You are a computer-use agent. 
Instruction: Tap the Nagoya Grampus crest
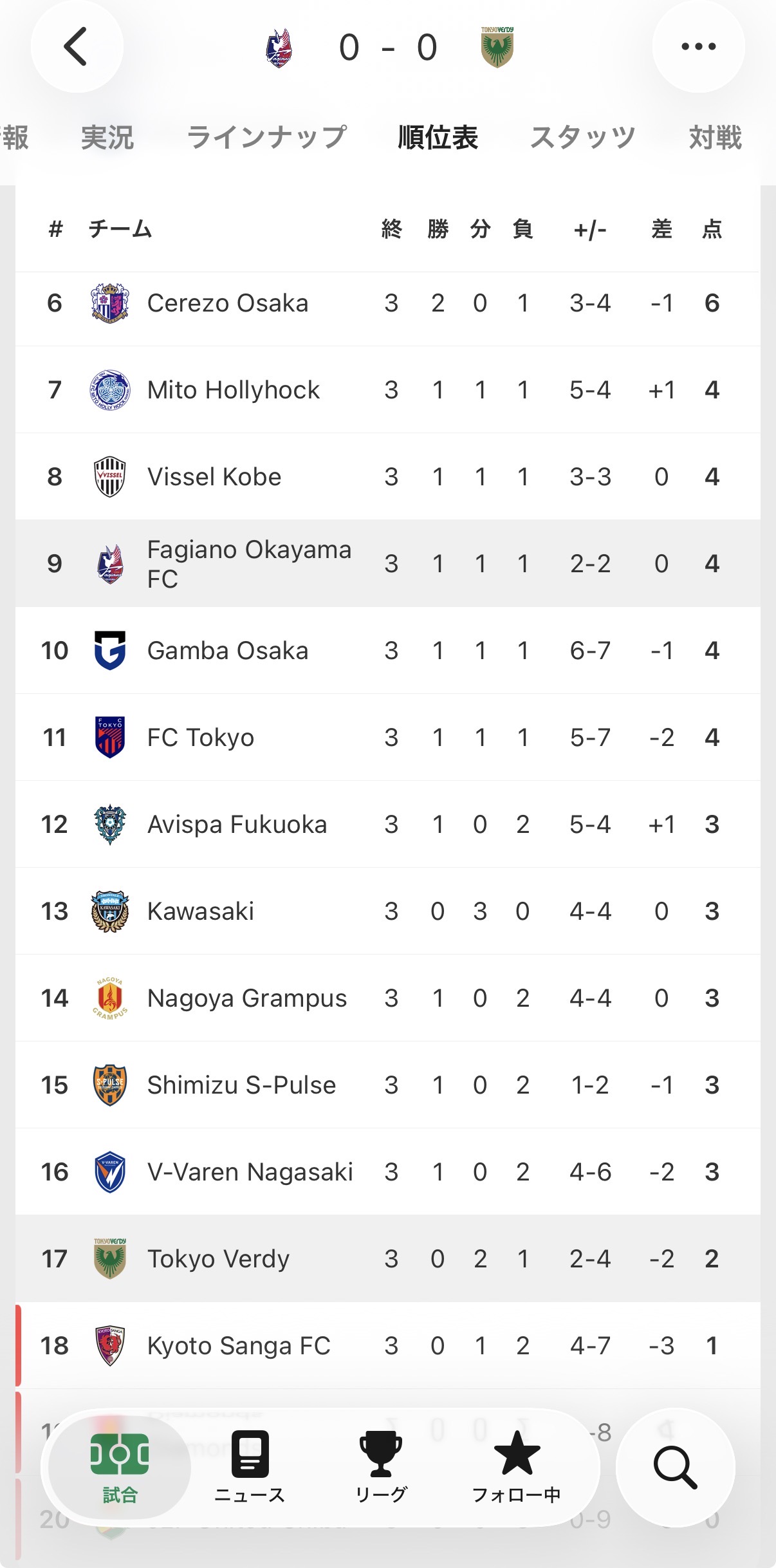coord(110,998)
